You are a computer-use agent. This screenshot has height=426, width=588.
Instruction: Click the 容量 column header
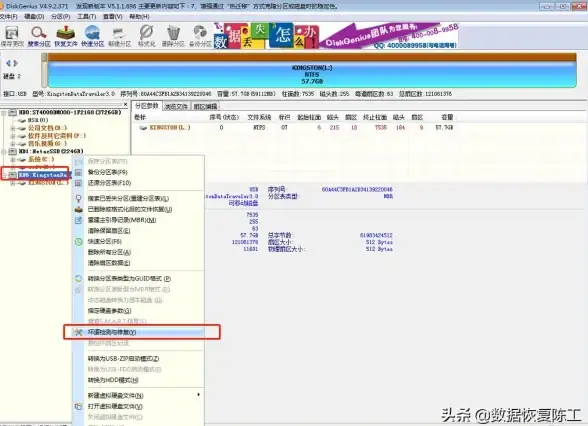(447, 117)
